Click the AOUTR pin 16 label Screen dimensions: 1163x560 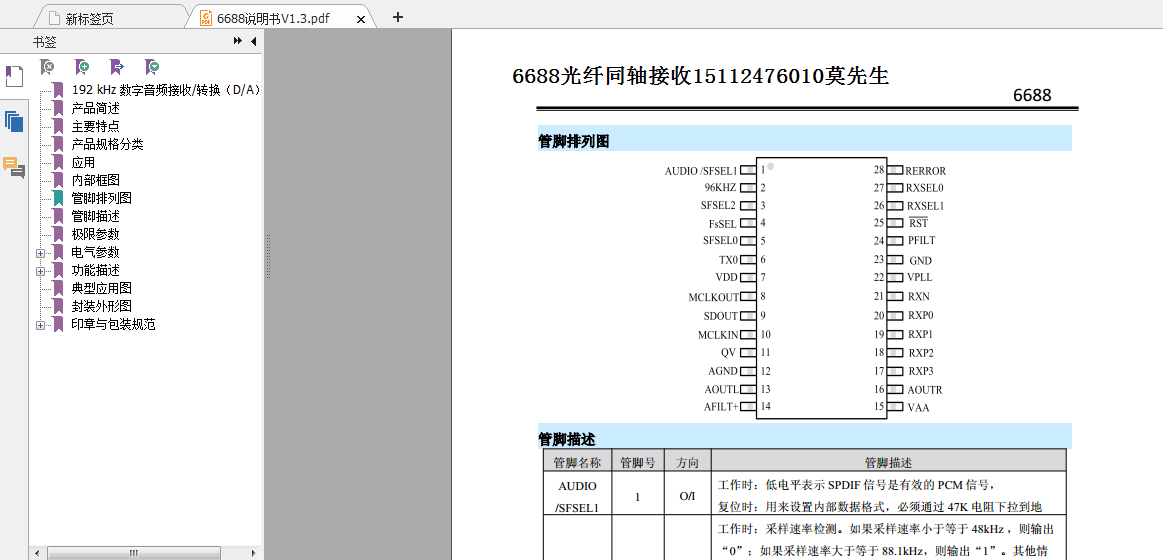(925, 389)
